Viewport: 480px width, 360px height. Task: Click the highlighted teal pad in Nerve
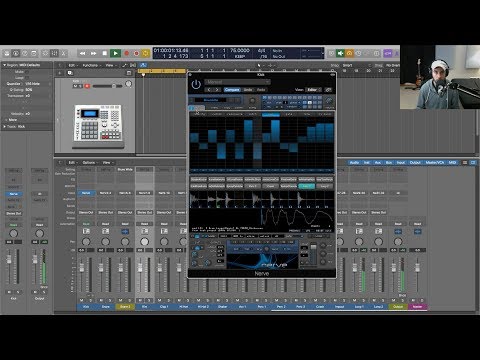point(306,186)
